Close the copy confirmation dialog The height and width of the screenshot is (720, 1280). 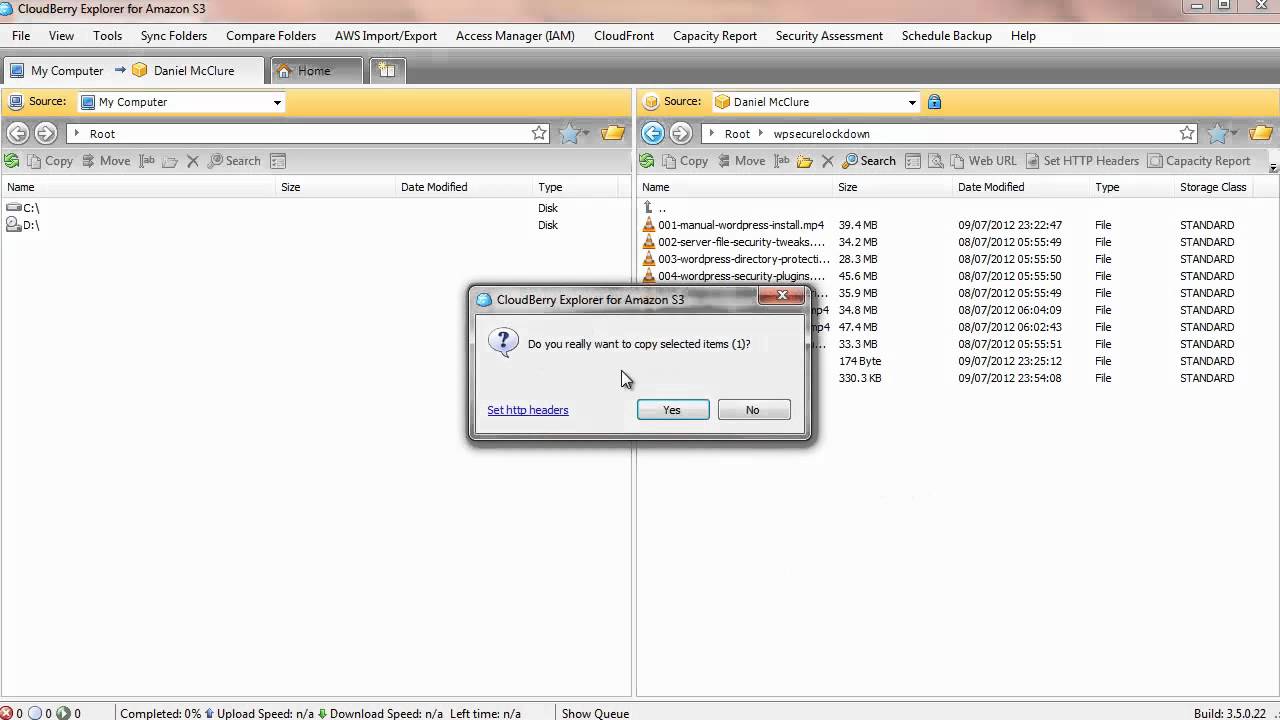click(781, 295)
